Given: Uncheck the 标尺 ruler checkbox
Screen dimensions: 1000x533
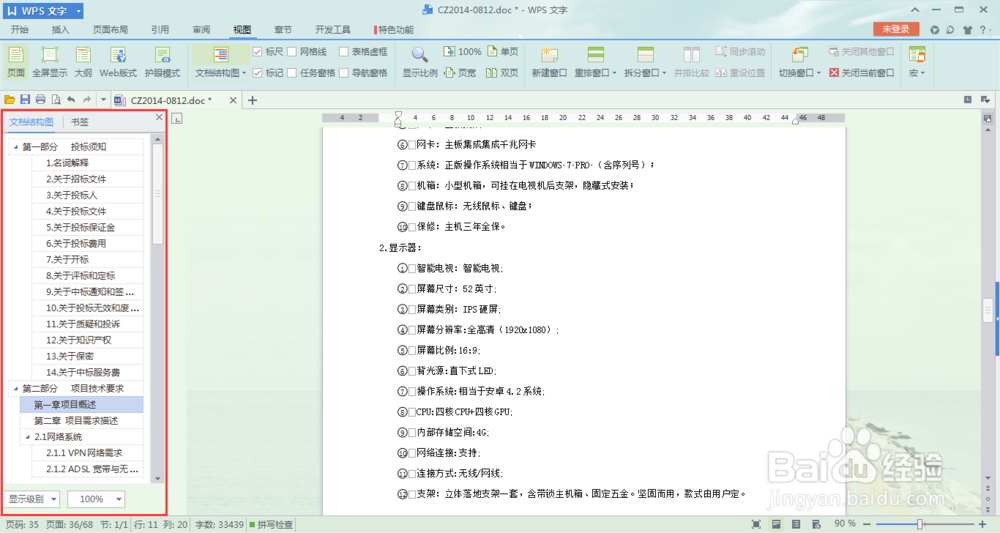Looking at the screenshot, I should pos(257,52).
